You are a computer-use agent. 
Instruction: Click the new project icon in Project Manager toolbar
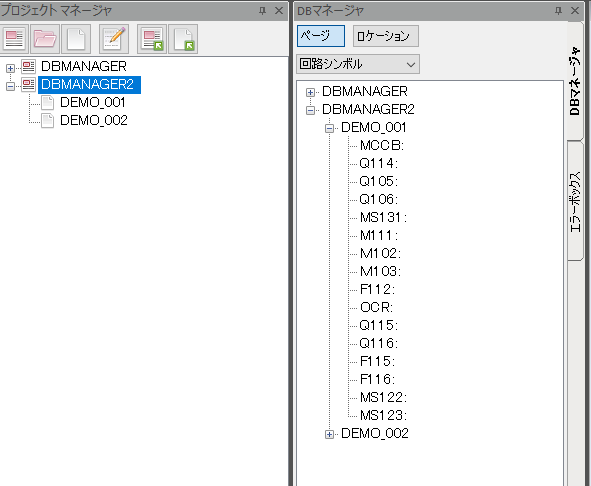tap(14, 39)
